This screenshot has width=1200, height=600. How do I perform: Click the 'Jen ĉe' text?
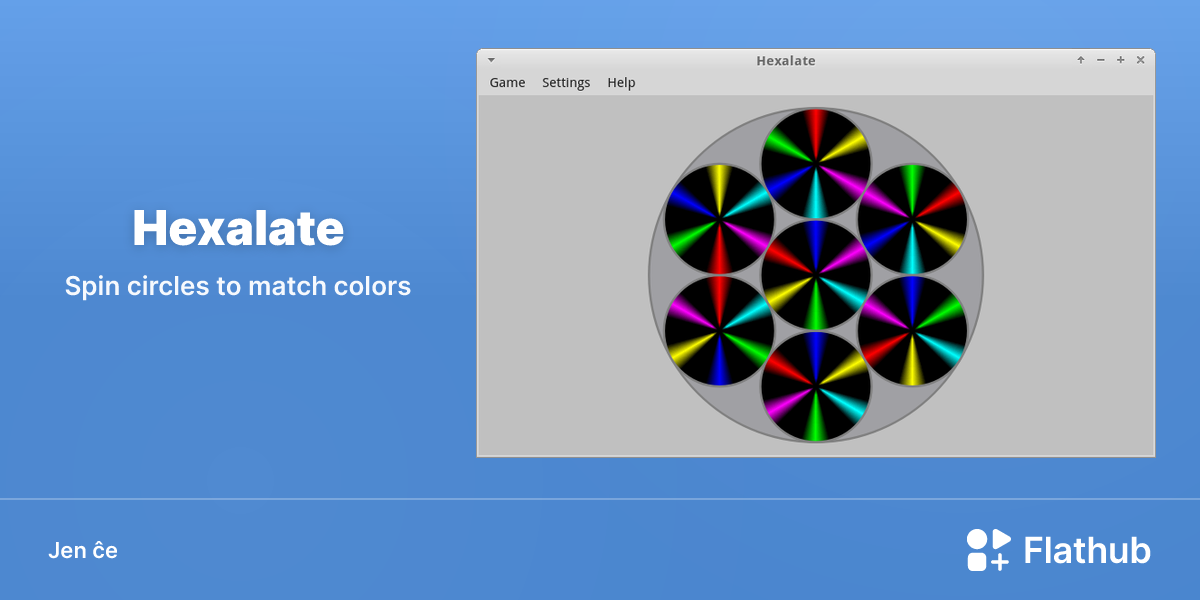click(x=83, y=550)
